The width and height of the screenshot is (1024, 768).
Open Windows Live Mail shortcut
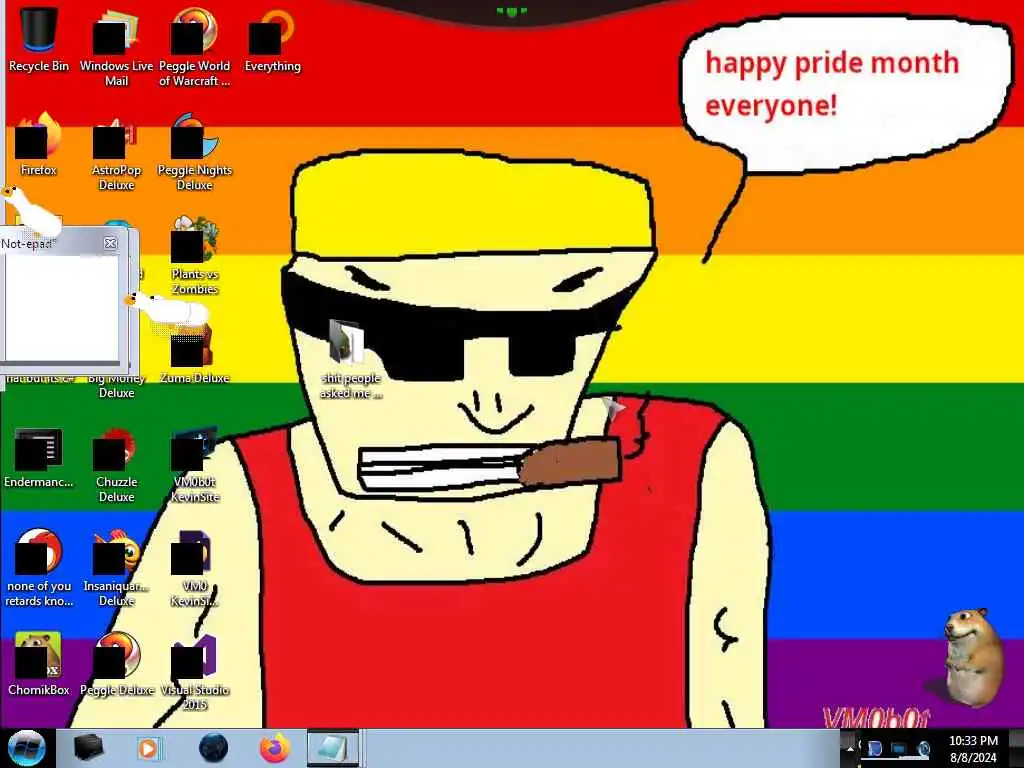point(116,47)
